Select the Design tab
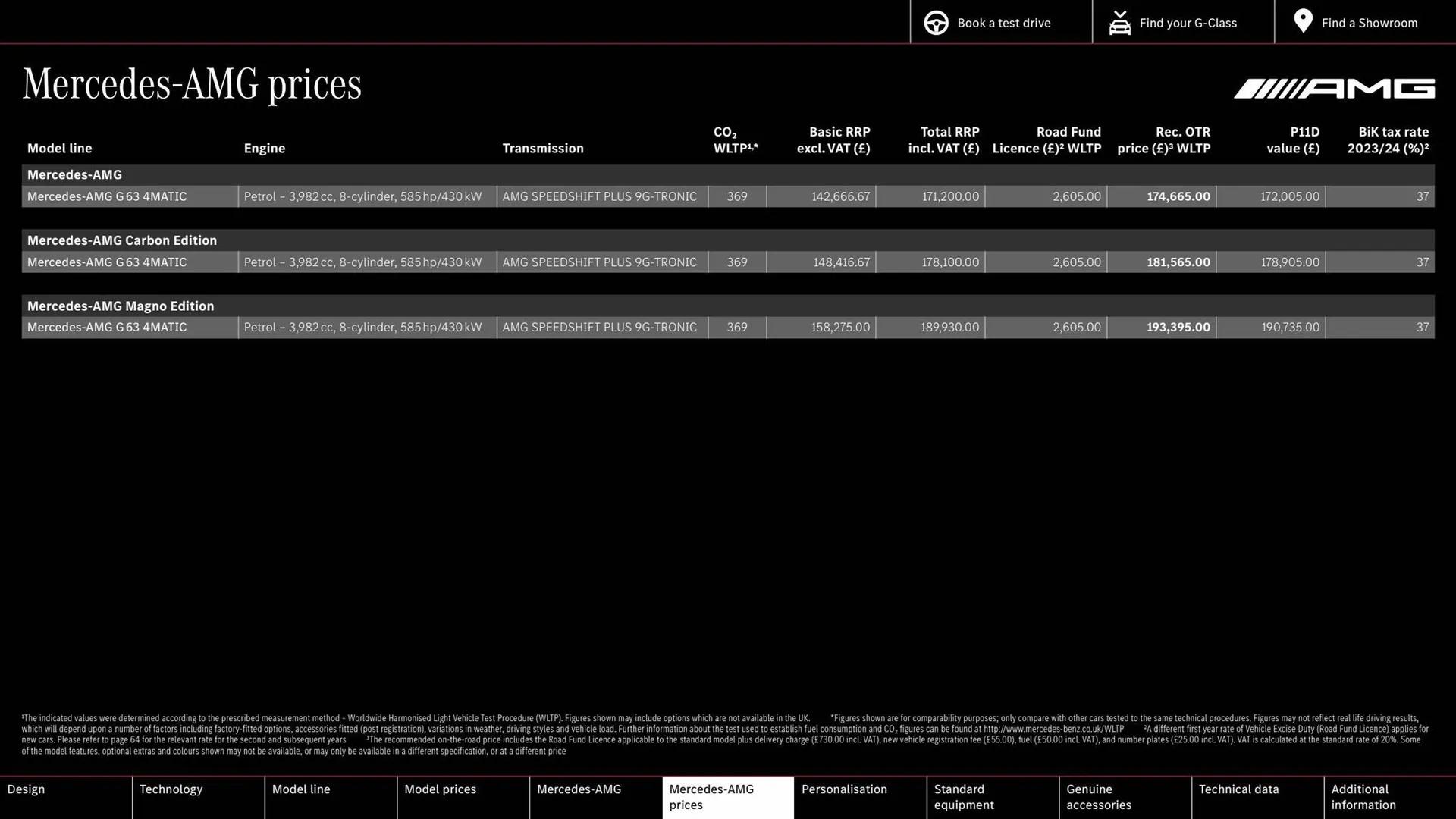1456x819 pixels. click(26, 789)
